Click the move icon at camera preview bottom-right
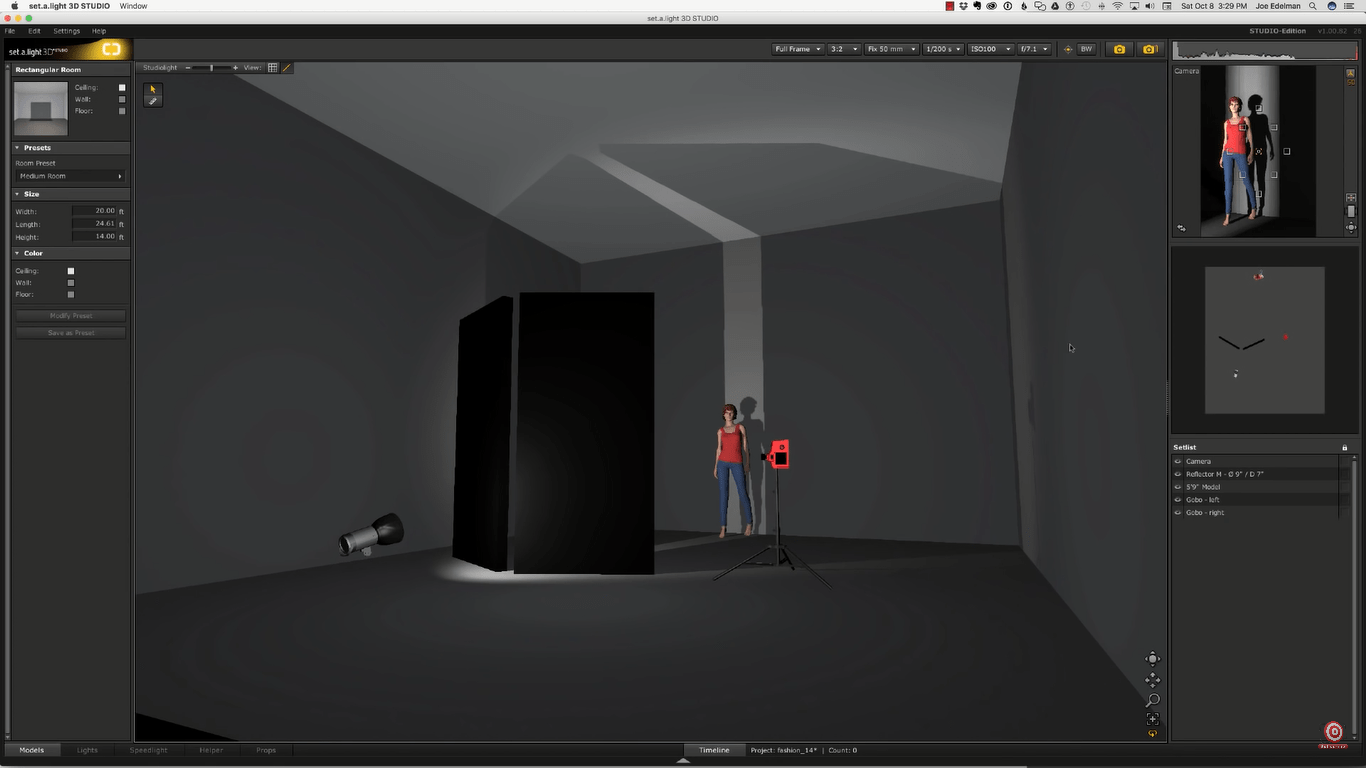This screenshot has height=768, width=1366. click(x=1351, y=227)
